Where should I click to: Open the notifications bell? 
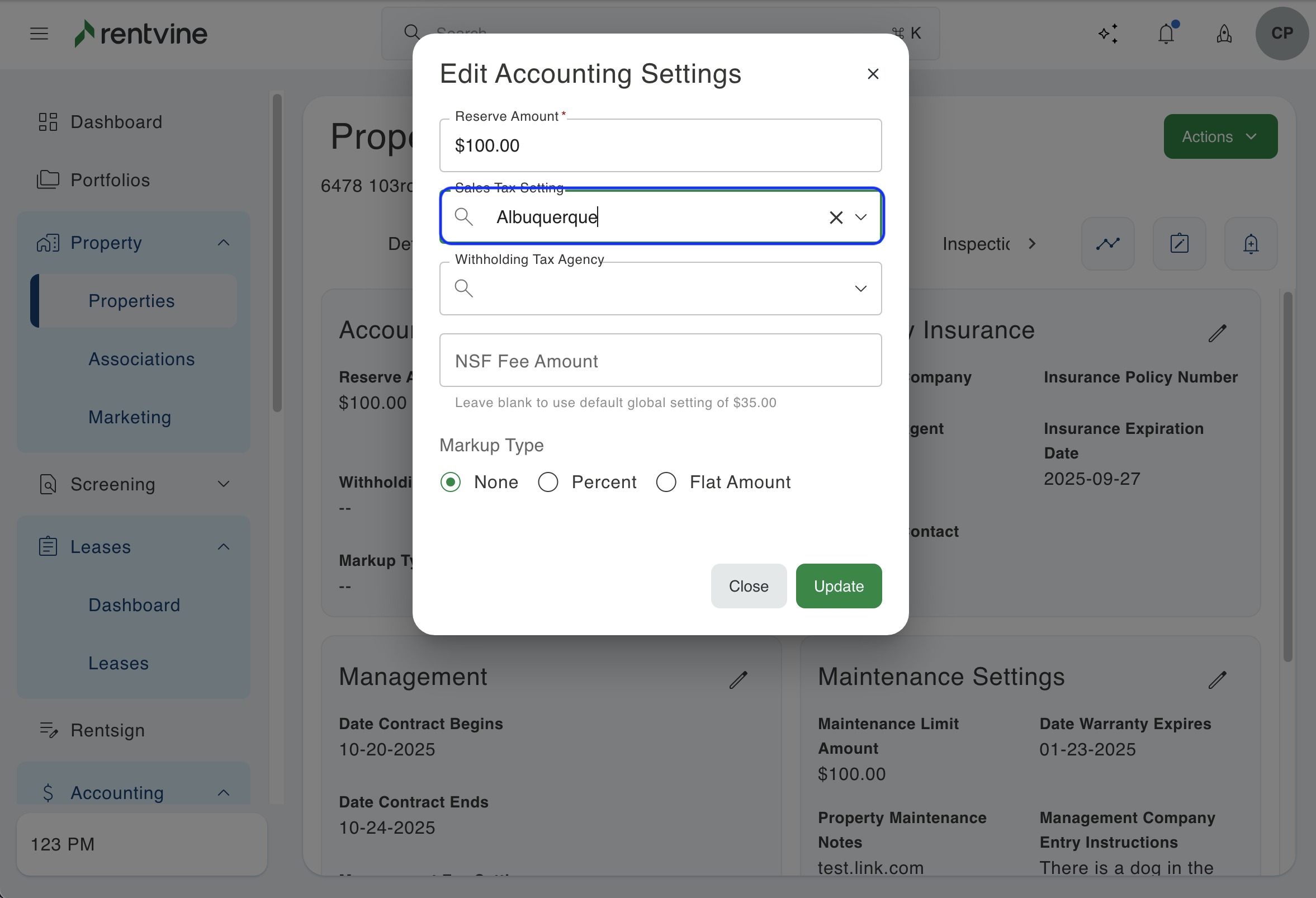(1166, 34)
